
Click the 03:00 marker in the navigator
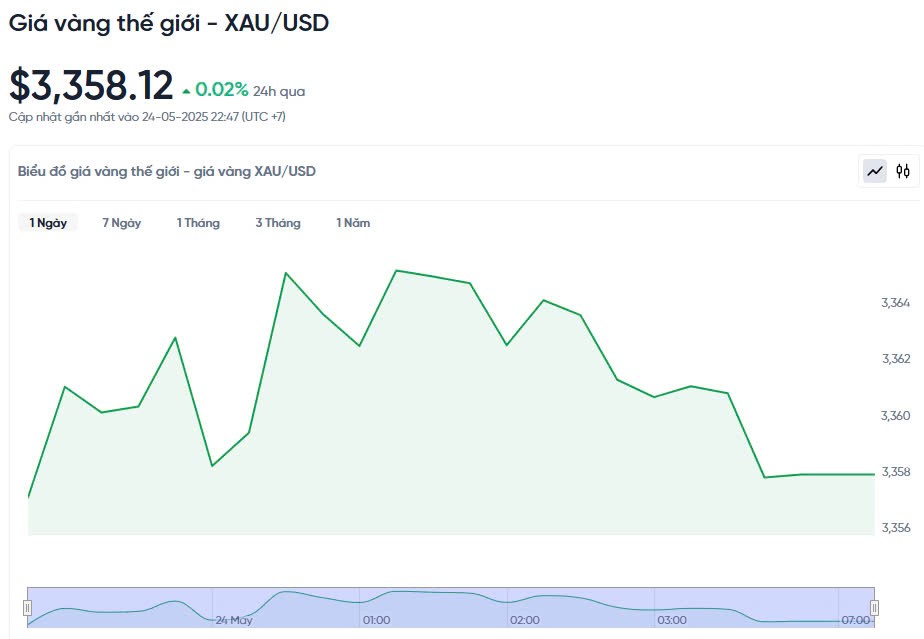(672, 620)
